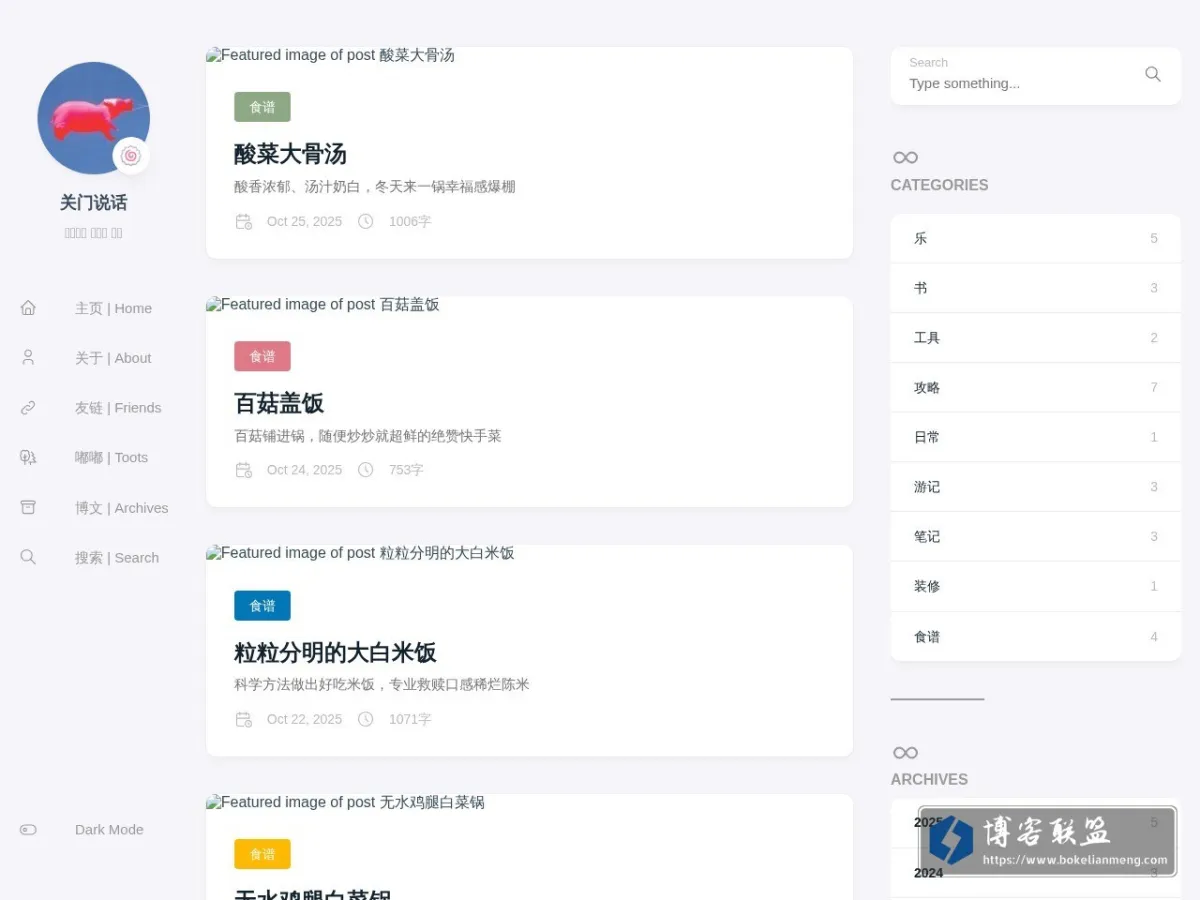Open featured image of post 无水鸡腿白菜锅
The height and width of the screenshot is (900, 1200).
pos(345,802)
